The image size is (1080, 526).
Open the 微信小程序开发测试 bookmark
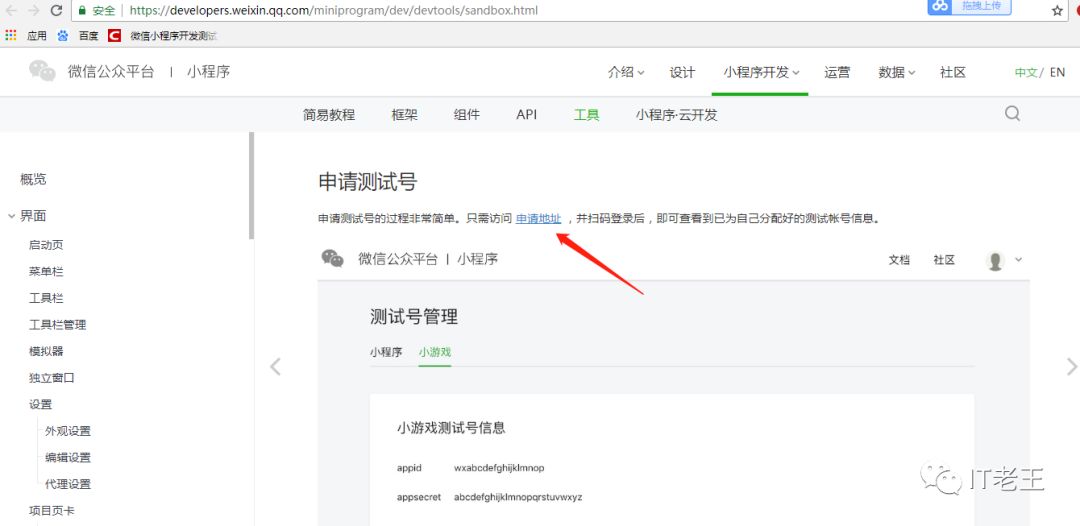173,35
